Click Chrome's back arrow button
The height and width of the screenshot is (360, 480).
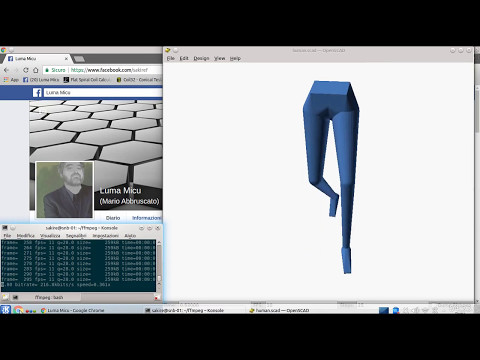6,70
